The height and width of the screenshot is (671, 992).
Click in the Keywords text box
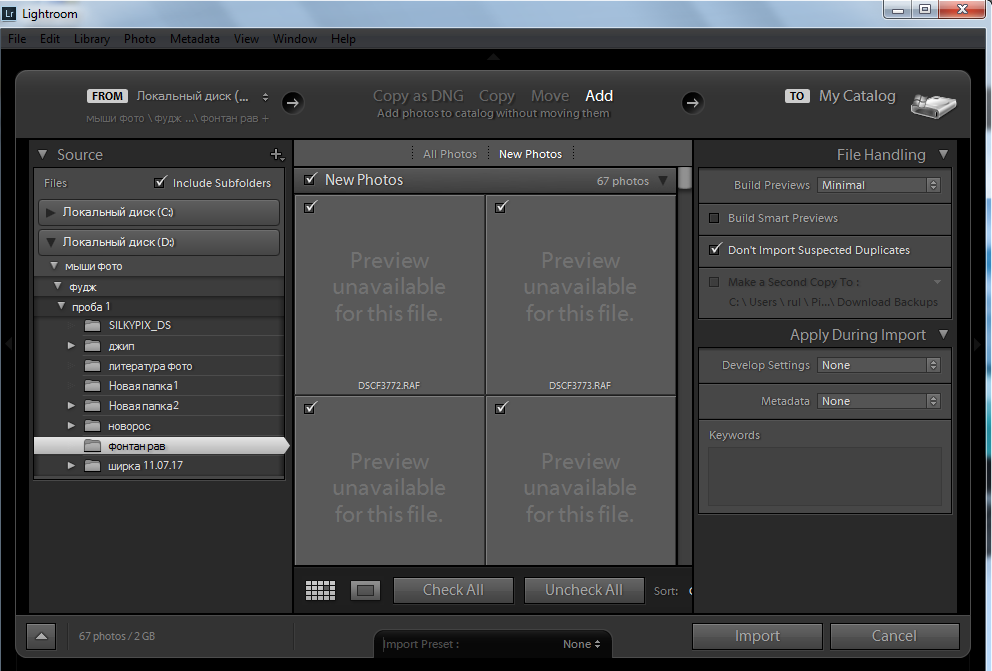(824, 477)
